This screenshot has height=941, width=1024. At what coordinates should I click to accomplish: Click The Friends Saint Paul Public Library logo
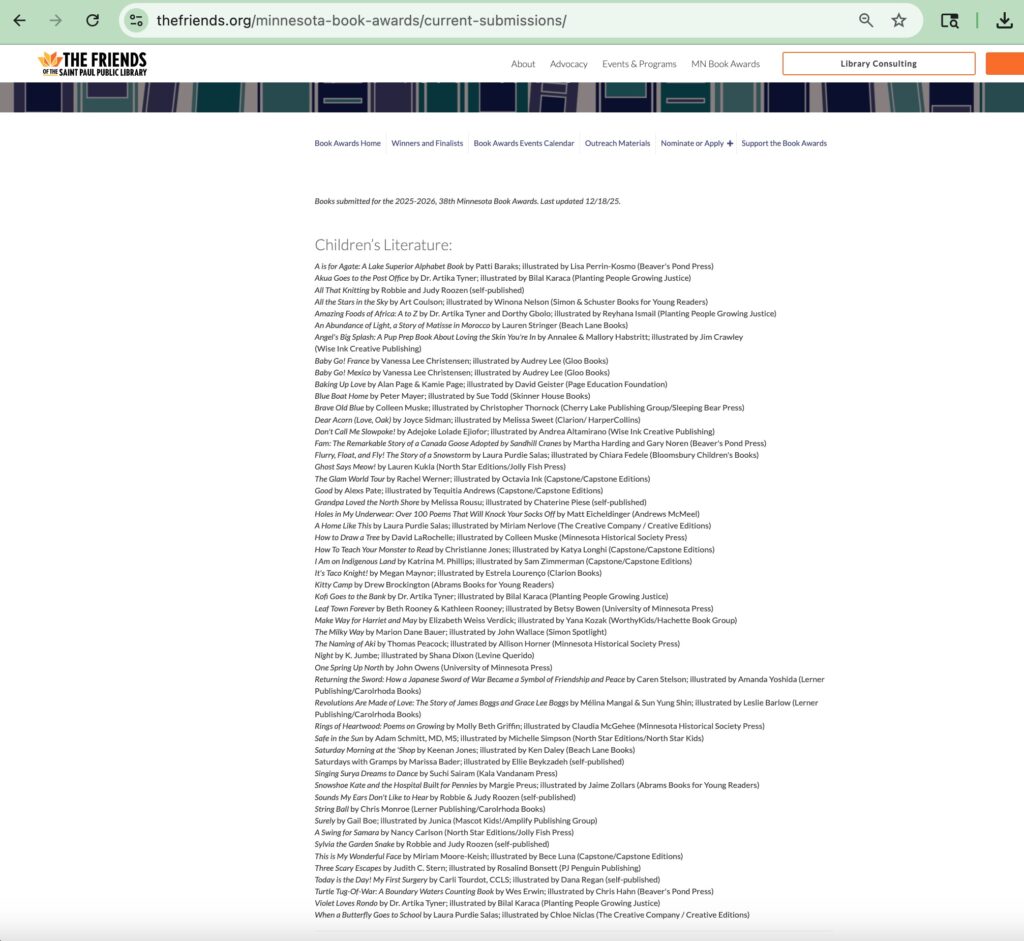pyautogui.click(x=92, y=64)
